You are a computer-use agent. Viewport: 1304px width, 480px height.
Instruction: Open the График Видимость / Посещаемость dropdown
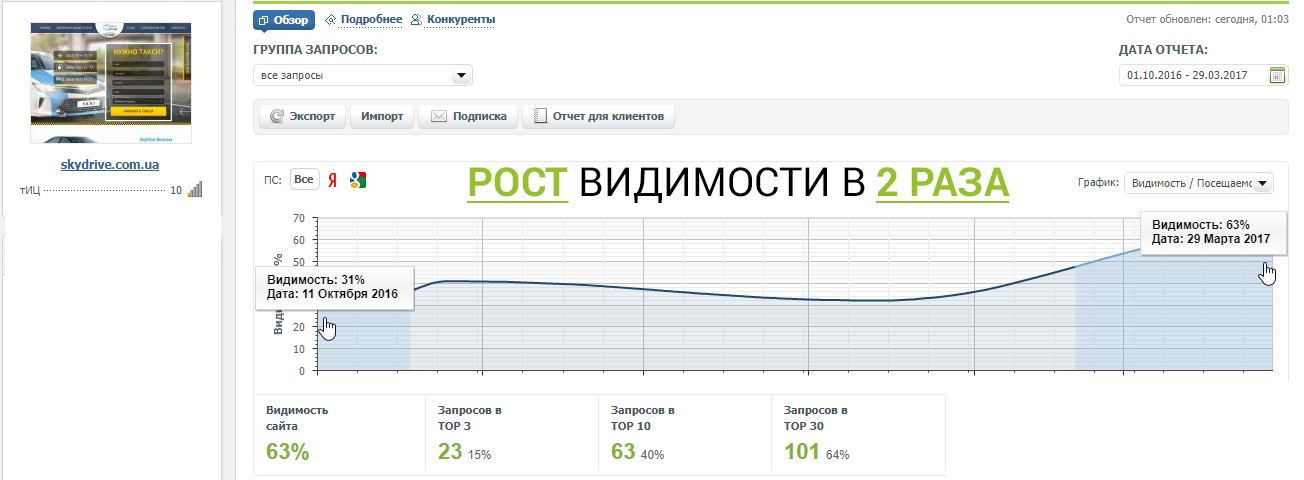point(1199,183)
